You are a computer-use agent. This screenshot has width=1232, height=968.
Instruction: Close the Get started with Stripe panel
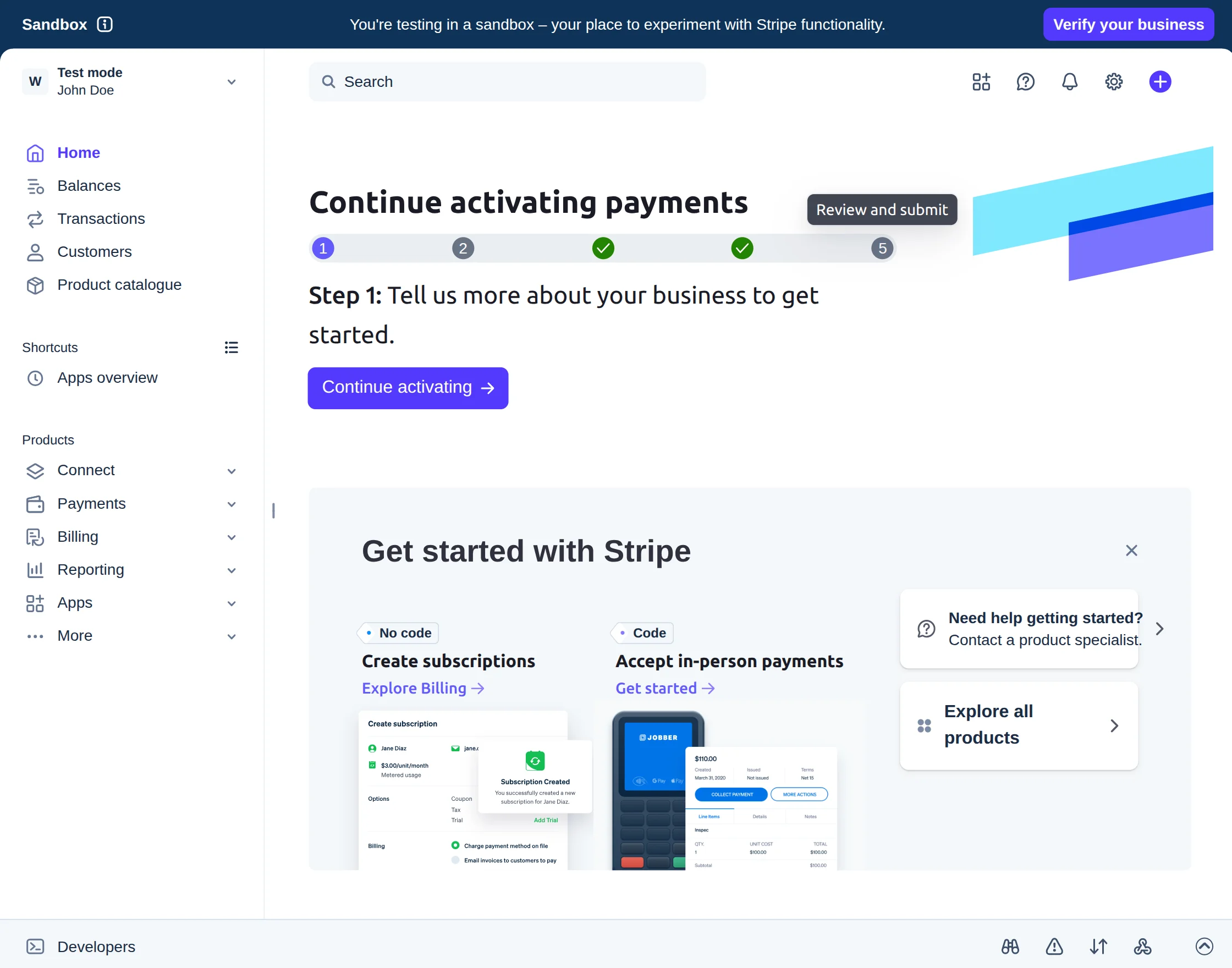(1131, 551)
